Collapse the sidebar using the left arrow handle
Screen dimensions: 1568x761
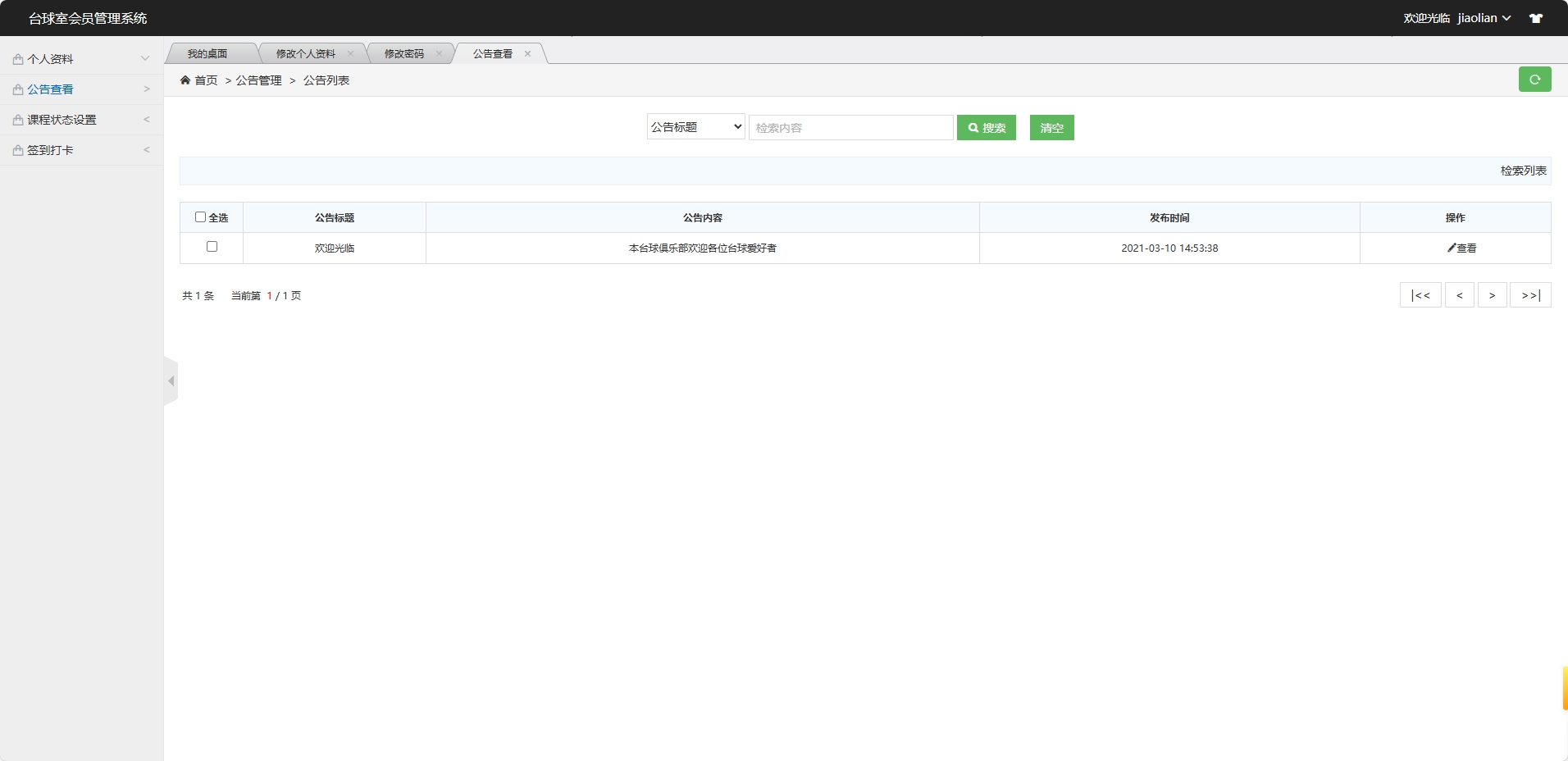point(170,380)
